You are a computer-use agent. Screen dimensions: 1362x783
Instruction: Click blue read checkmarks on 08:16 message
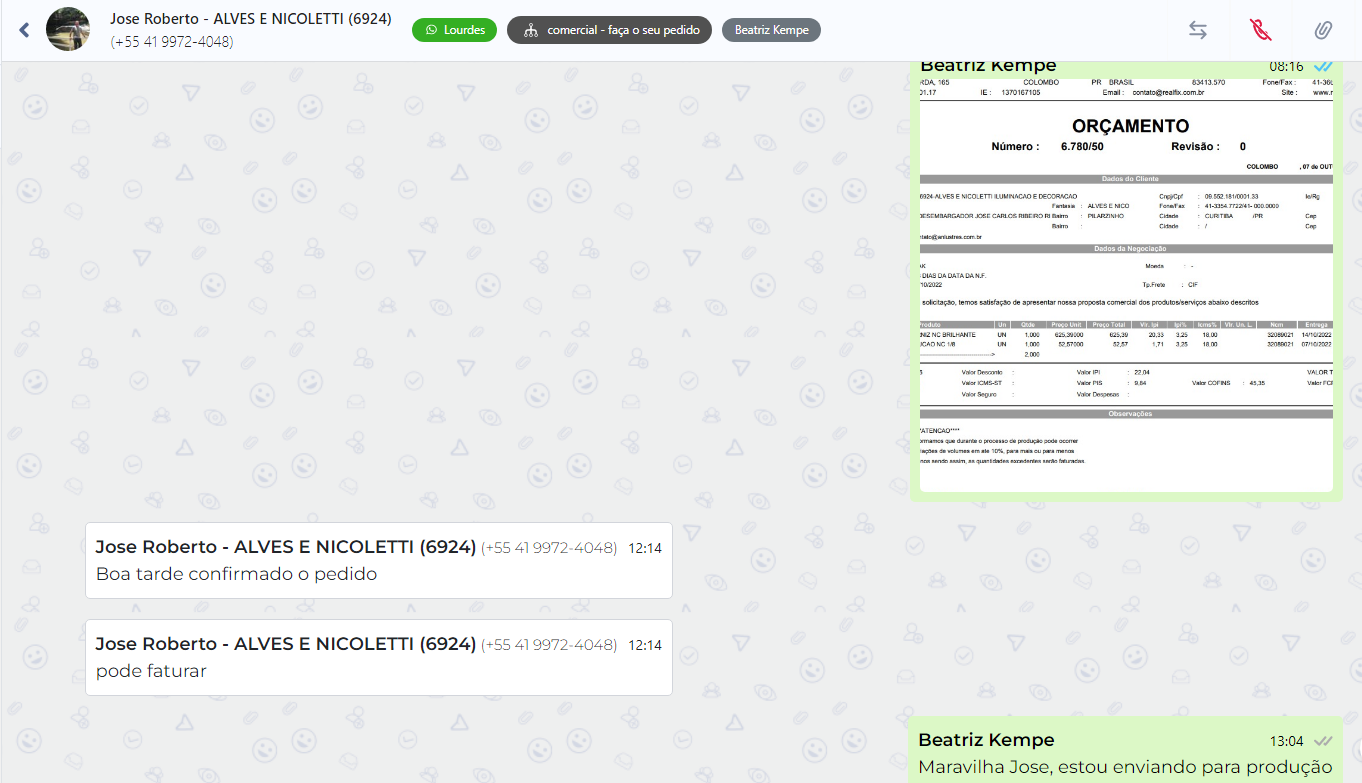1322,67
